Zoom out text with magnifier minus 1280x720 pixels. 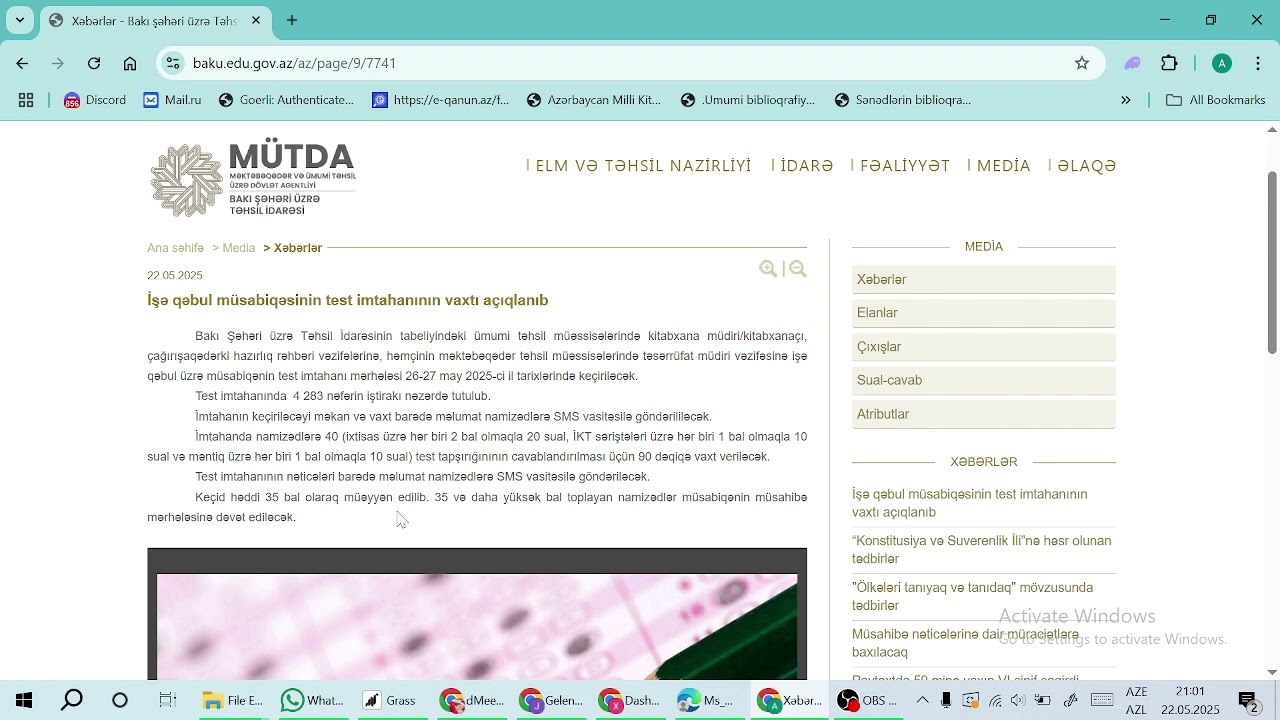click(798, 269)
